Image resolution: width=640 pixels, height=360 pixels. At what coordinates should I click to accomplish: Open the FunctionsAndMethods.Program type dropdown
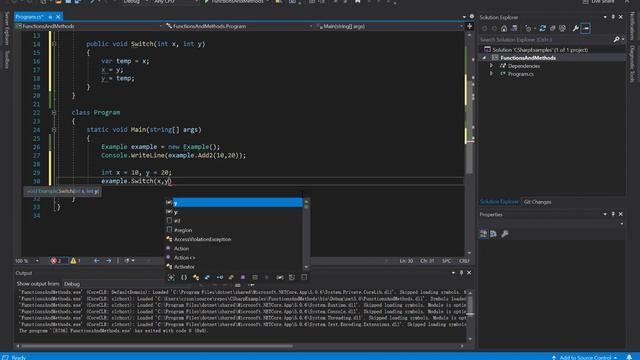(x=239, y=26)
